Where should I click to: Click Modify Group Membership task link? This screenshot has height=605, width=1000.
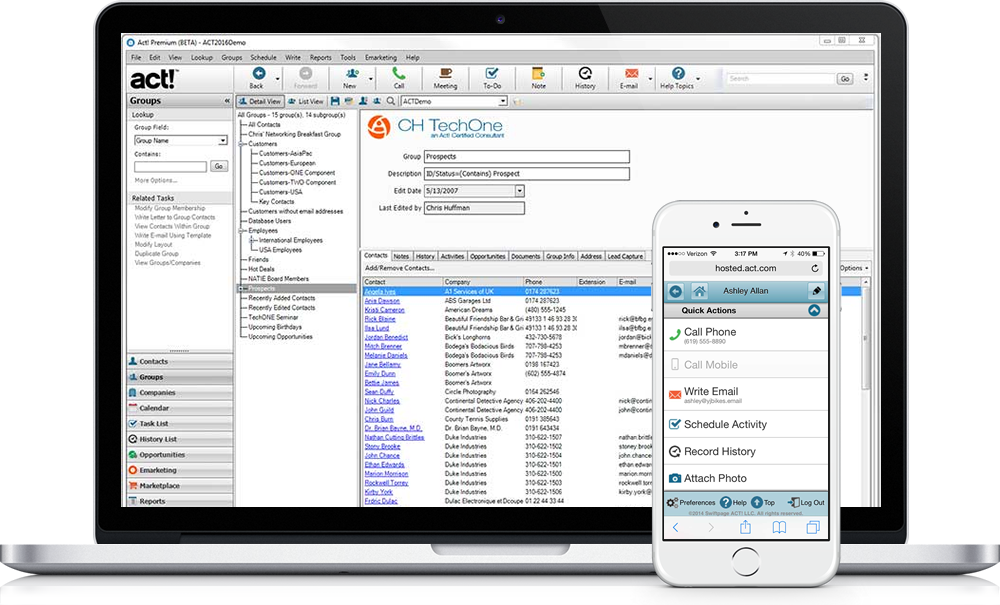(170, 208)
